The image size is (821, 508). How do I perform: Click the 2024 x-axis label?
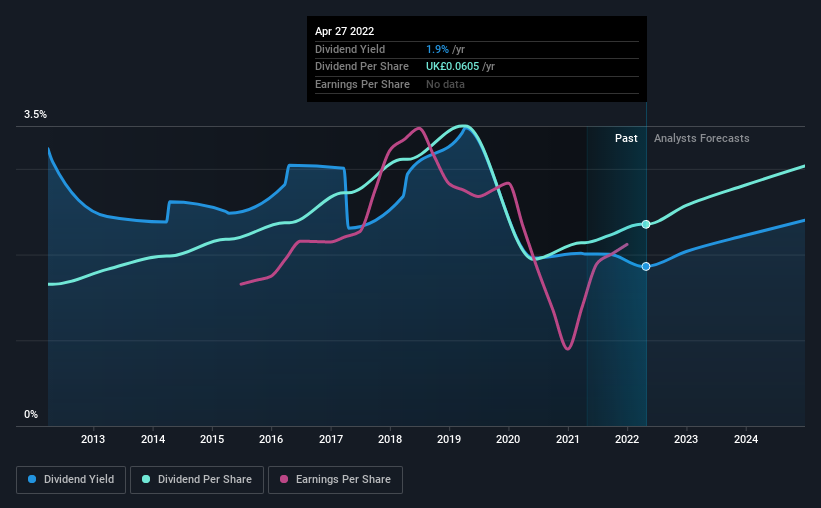click(746, 439)
